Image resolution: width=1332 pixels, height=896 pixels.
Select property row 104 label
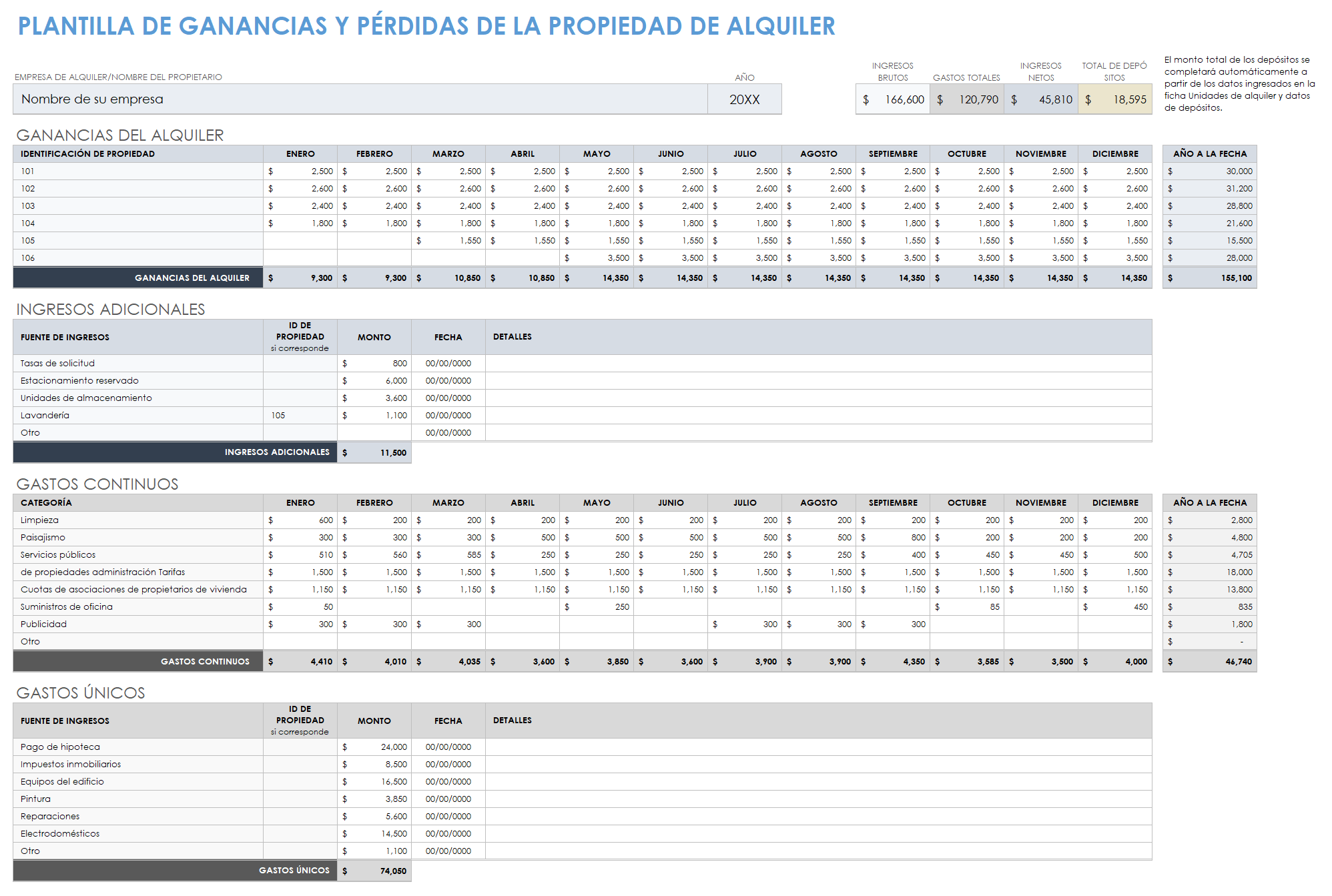click(138, 223)
